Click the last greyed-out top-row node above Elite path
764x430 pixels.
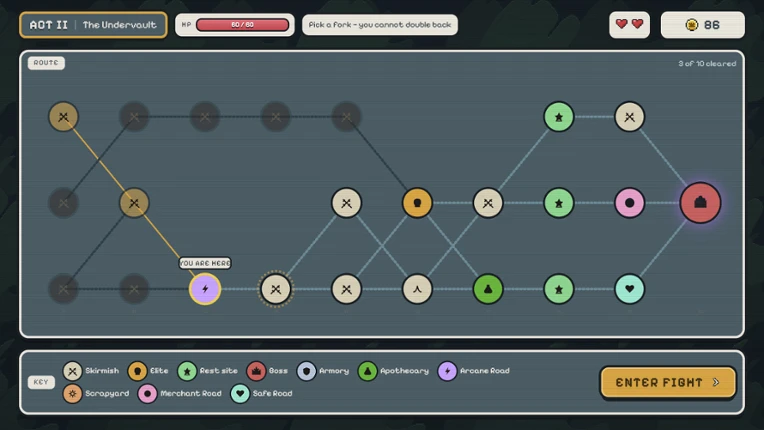tap(346, 116)
